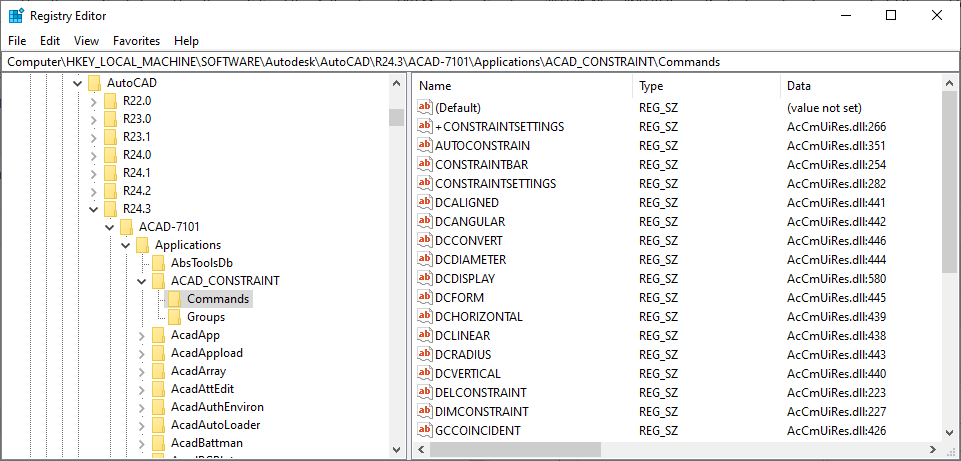The image size is (961, 461).
Task: Expand the R22.0 key
Action: (x=93, y=101)
